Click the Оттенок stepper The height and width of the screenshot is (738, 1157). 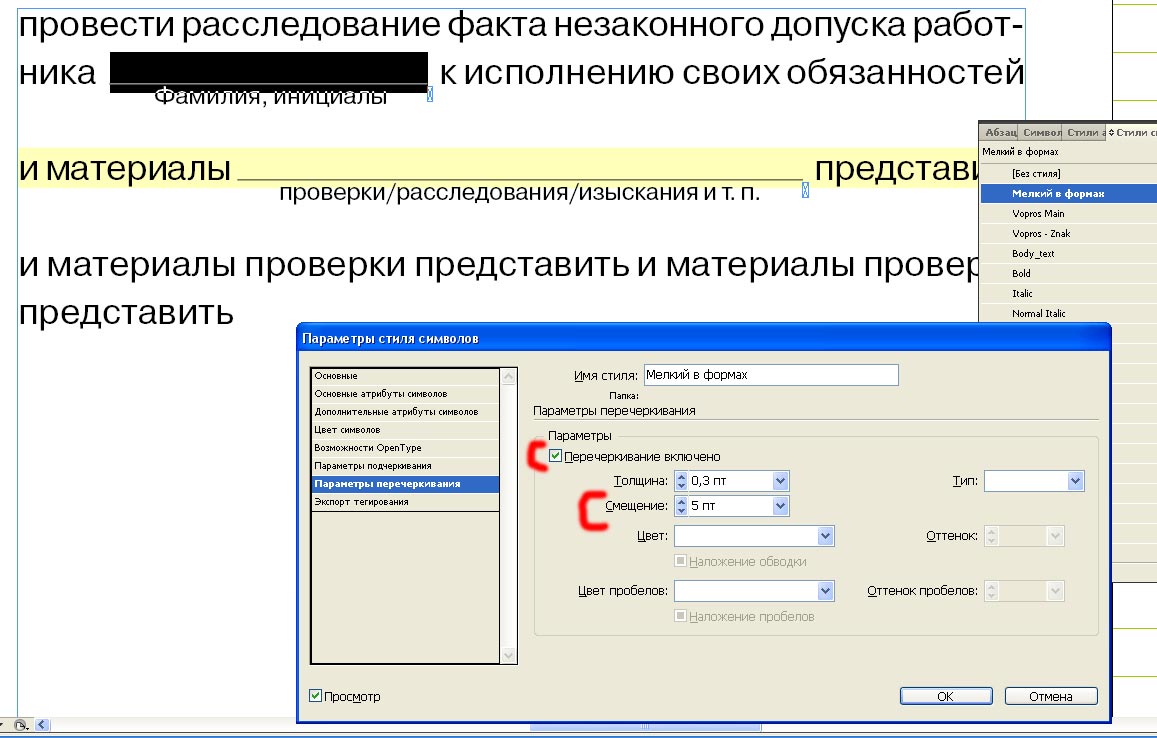(992, 536)
